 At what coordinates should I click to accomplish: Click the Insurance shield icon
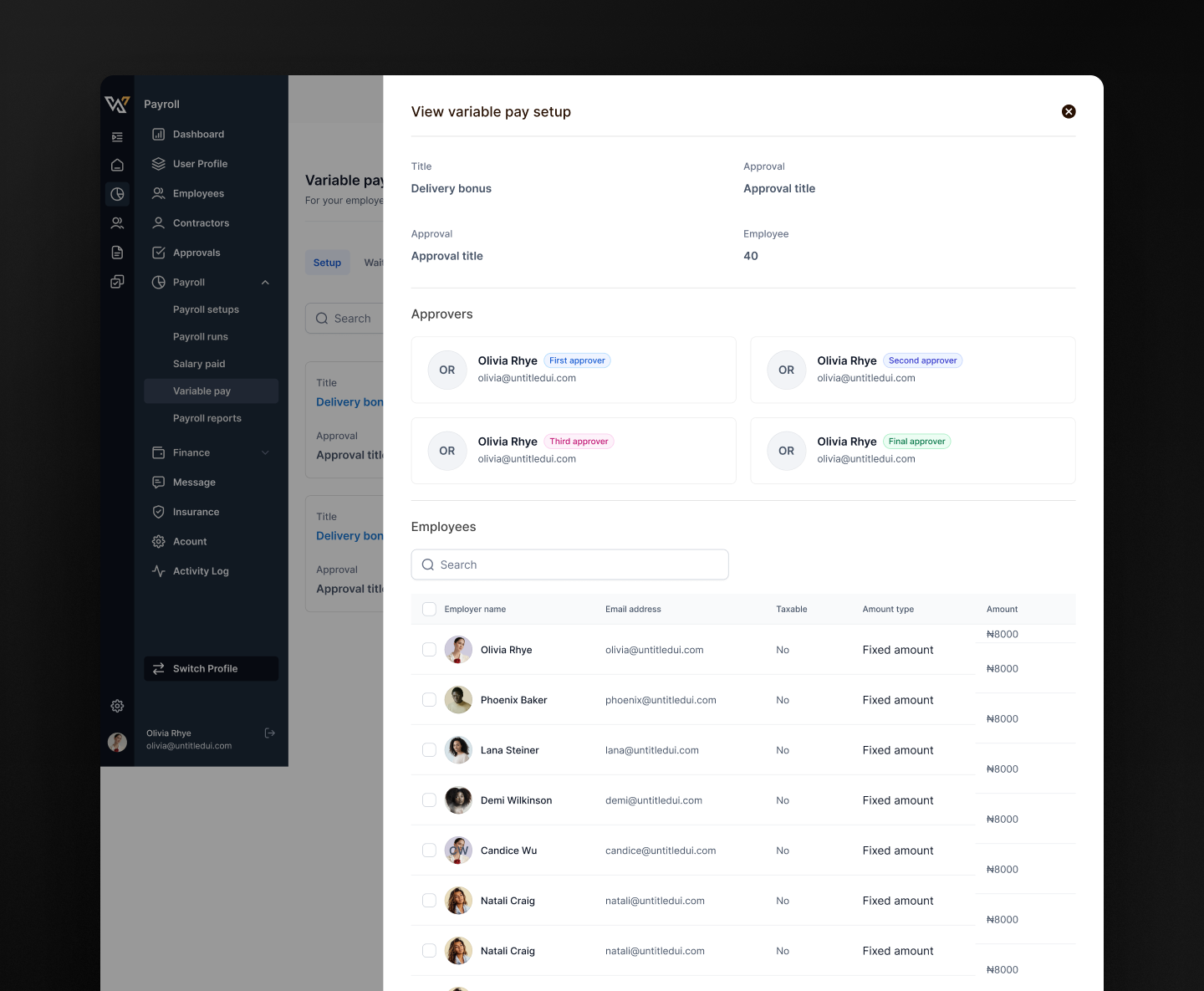(158, 512)
